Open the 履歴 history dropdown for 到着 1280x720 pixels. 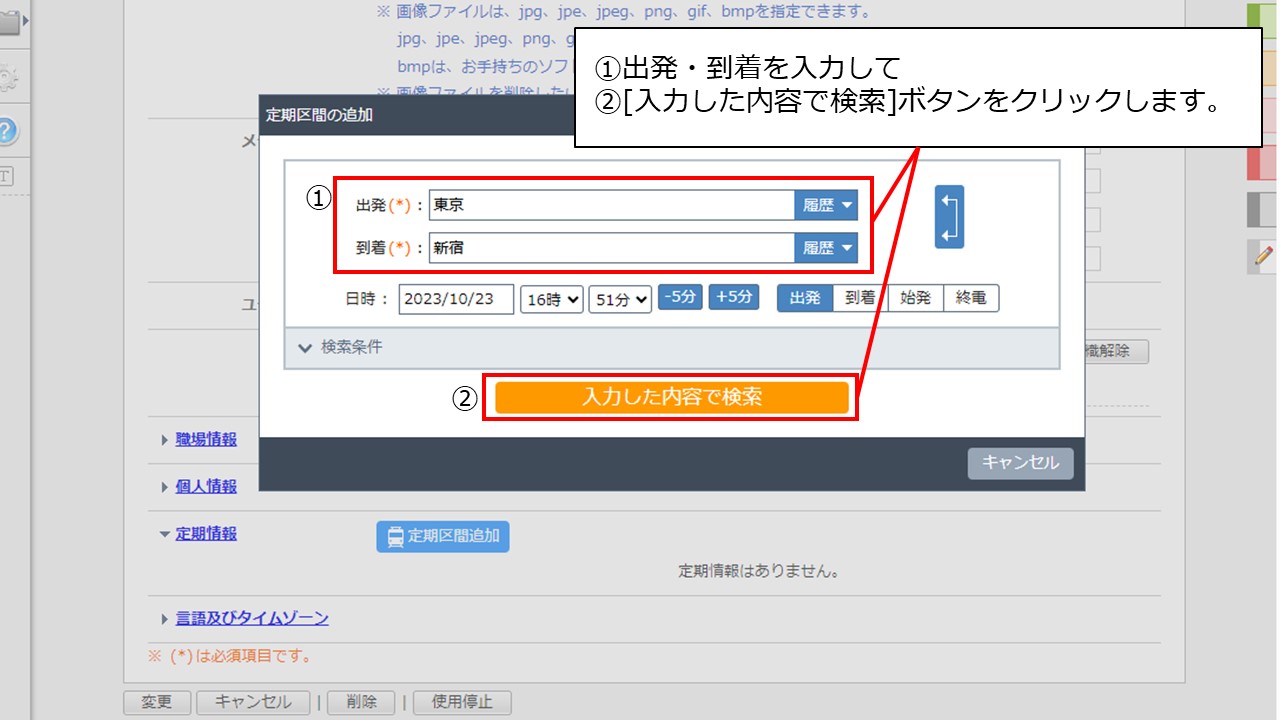point(826,247)
